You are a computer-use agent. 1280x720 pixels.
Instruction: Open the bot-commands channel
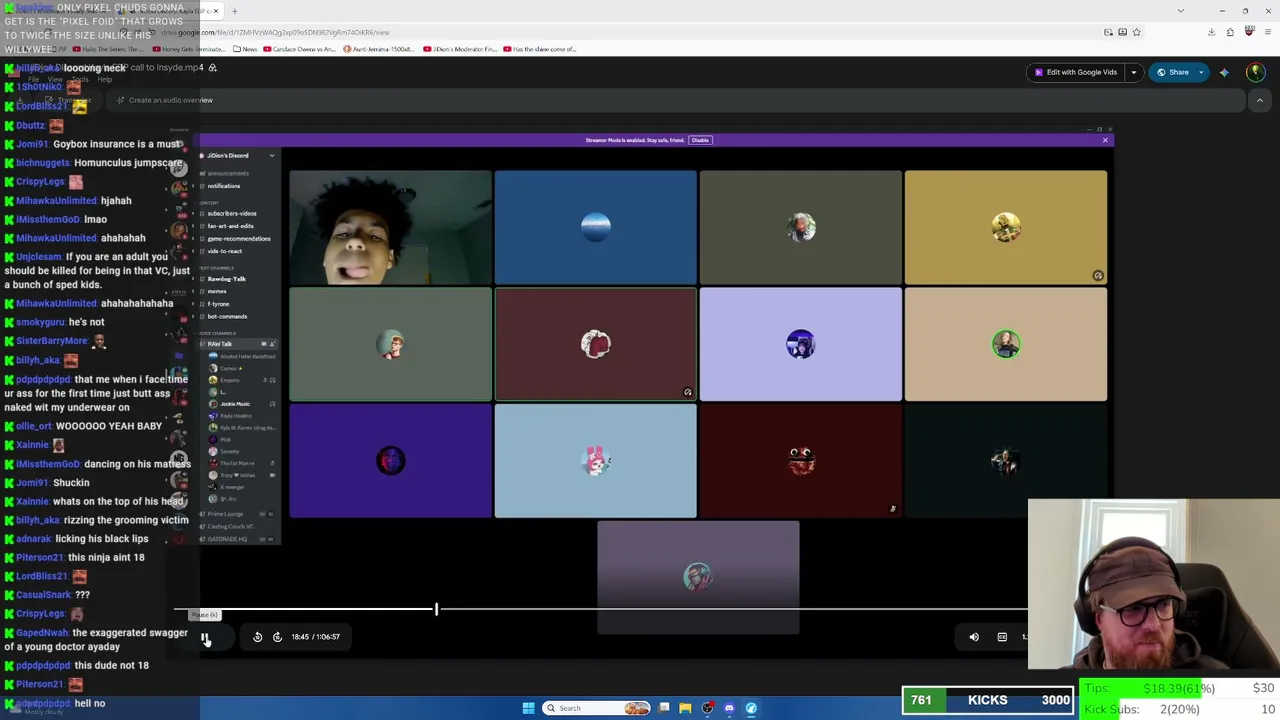[227, 316]
